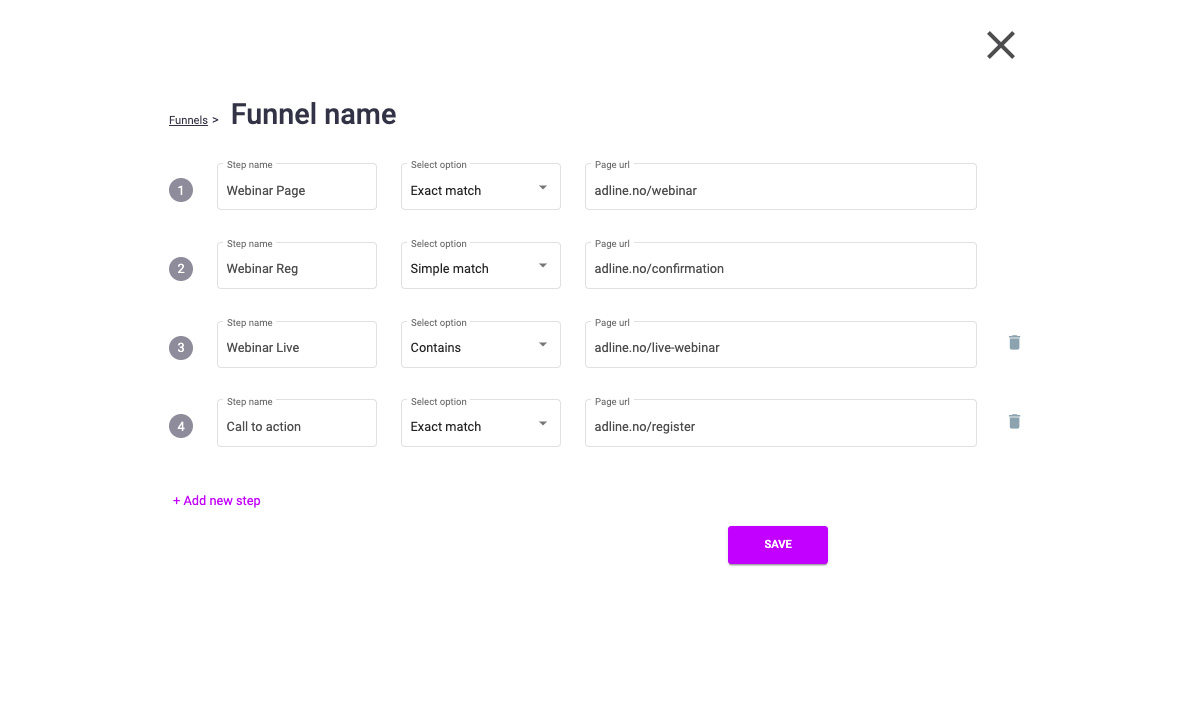Click the step 2 number badge
This screenshot has width=1189, height=709.
181,269
